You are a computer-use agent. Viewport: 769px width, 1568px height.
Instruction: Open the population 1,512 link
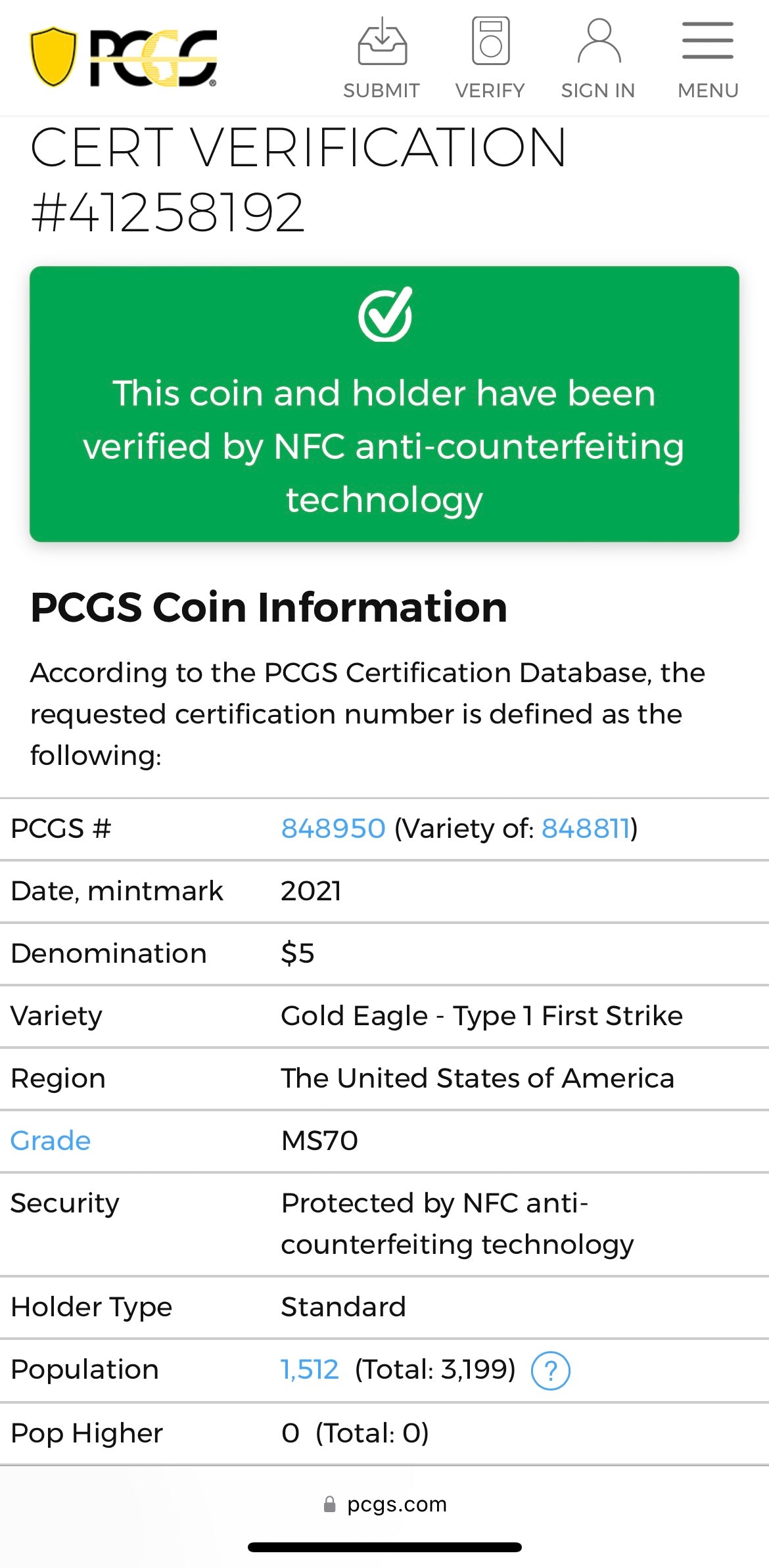308,1370
